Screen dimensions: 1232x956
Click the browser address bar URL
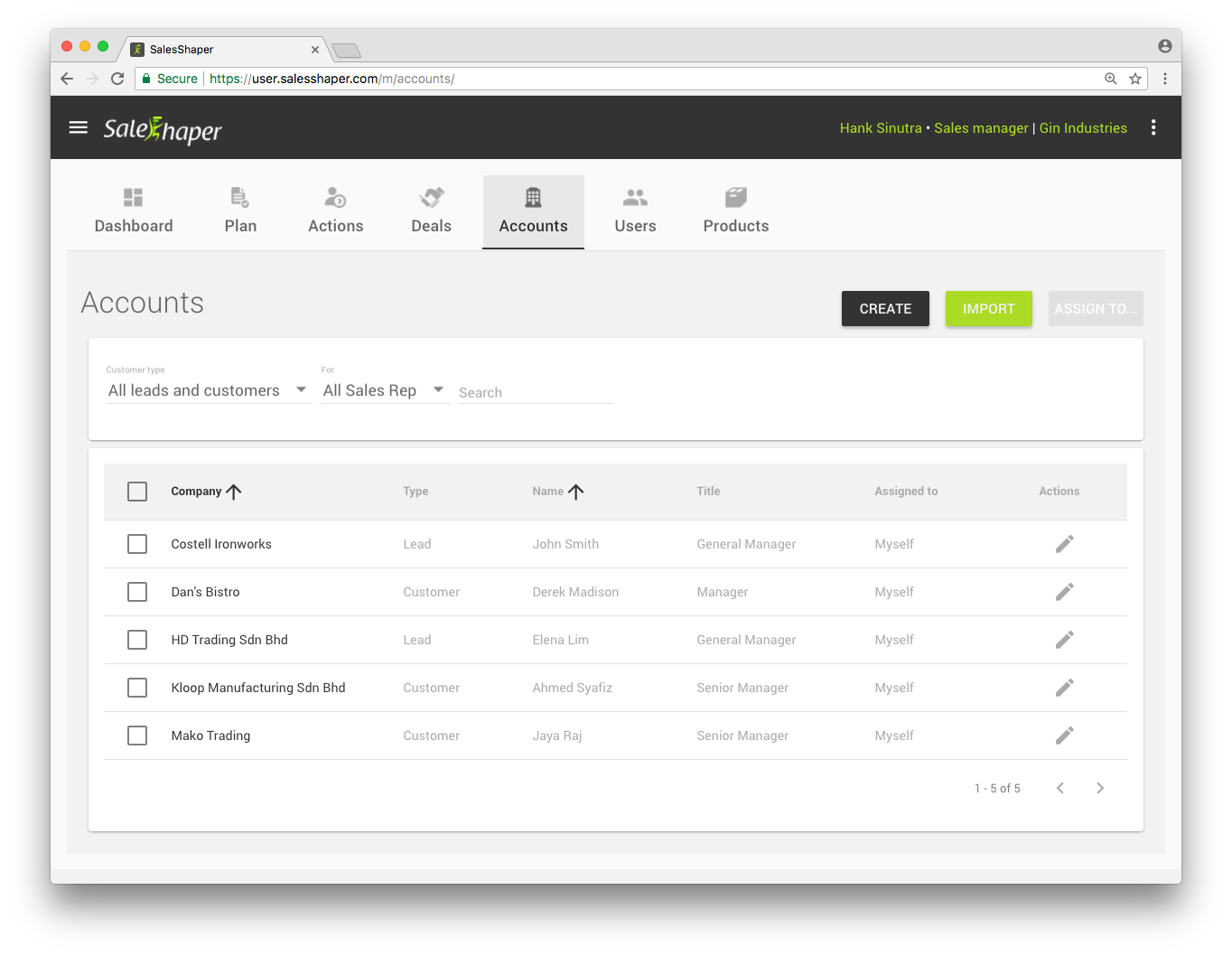[x=331, y=79]
